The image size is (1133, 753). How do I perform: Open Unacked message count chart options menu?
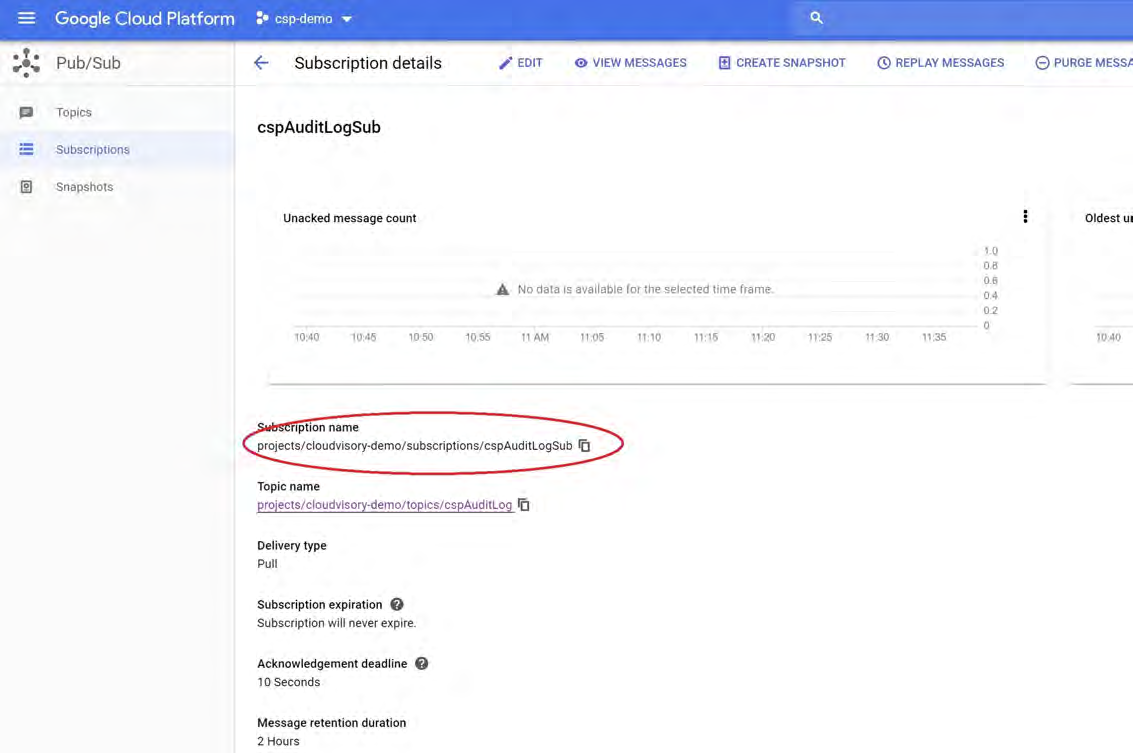1025,217
